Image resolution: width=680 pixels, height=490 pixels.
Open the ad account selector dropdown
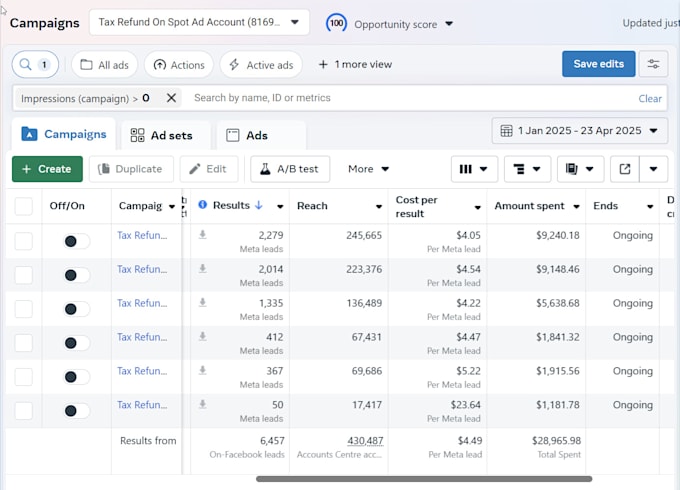[x=199, y=22]
